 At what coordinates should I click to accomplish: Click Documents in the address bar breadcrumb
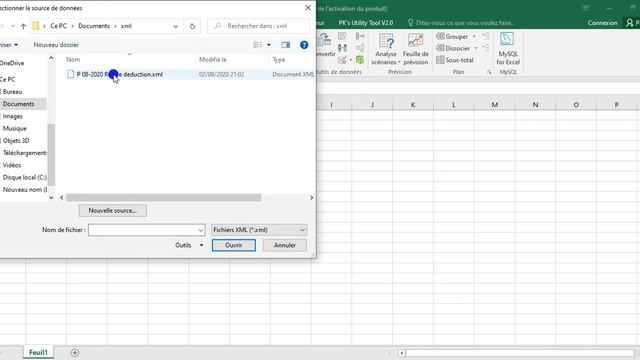click(x=94, y=26)
